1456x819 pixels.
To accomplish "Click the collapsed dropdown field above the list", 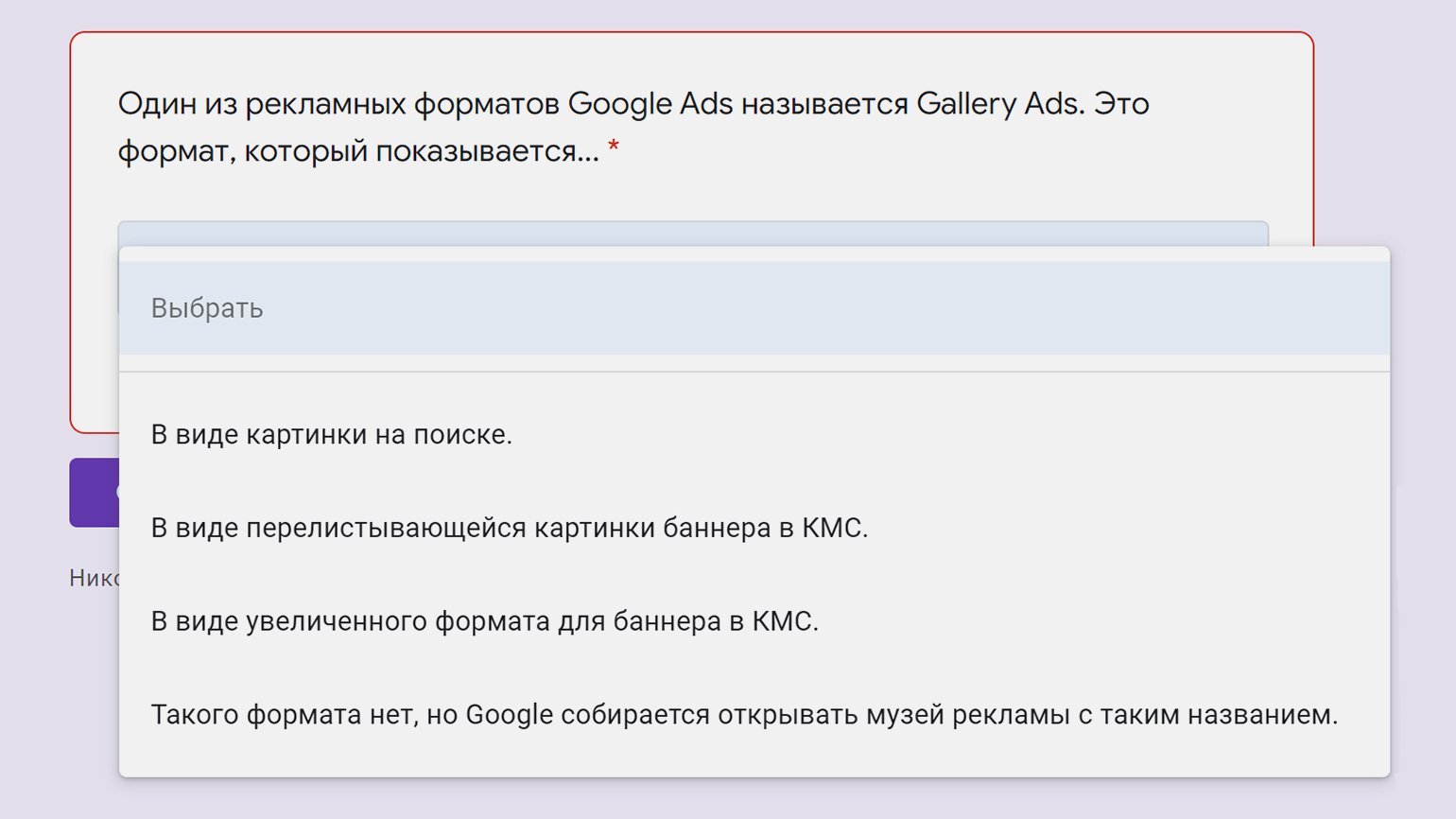I will (x=693, y=234).
